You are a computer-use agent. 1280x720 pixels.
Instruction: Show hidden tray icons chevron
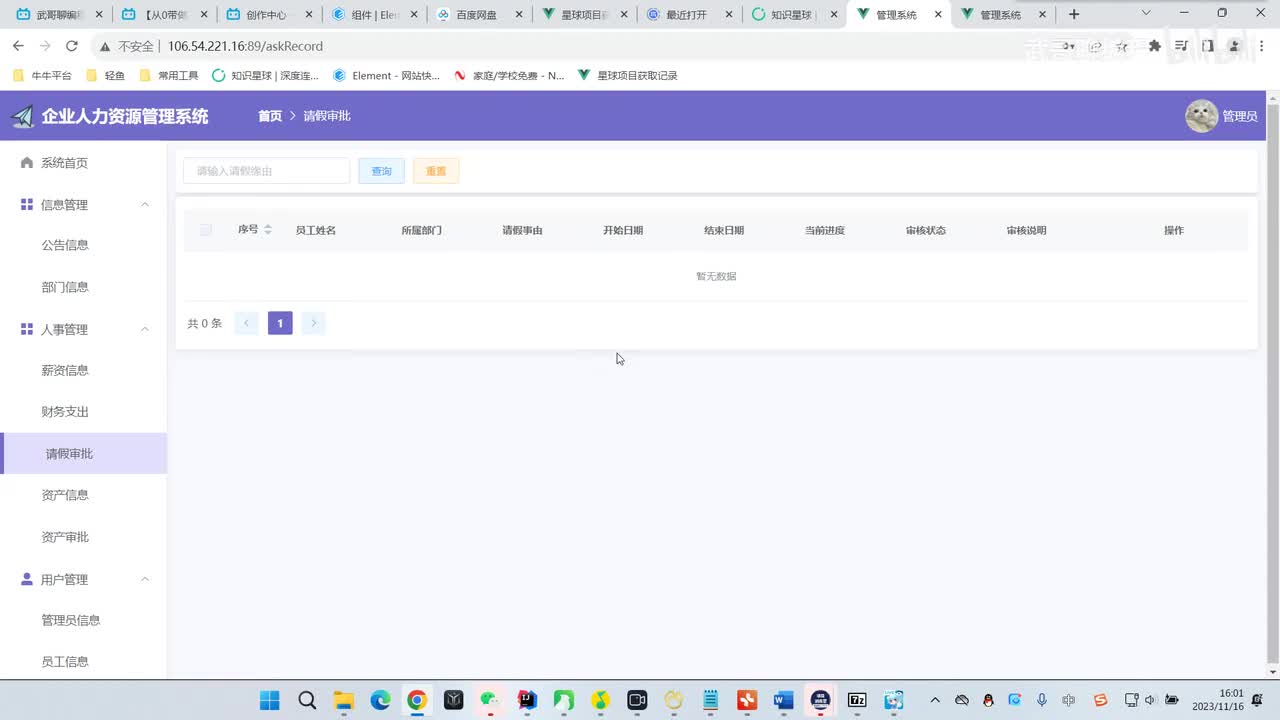935,700
